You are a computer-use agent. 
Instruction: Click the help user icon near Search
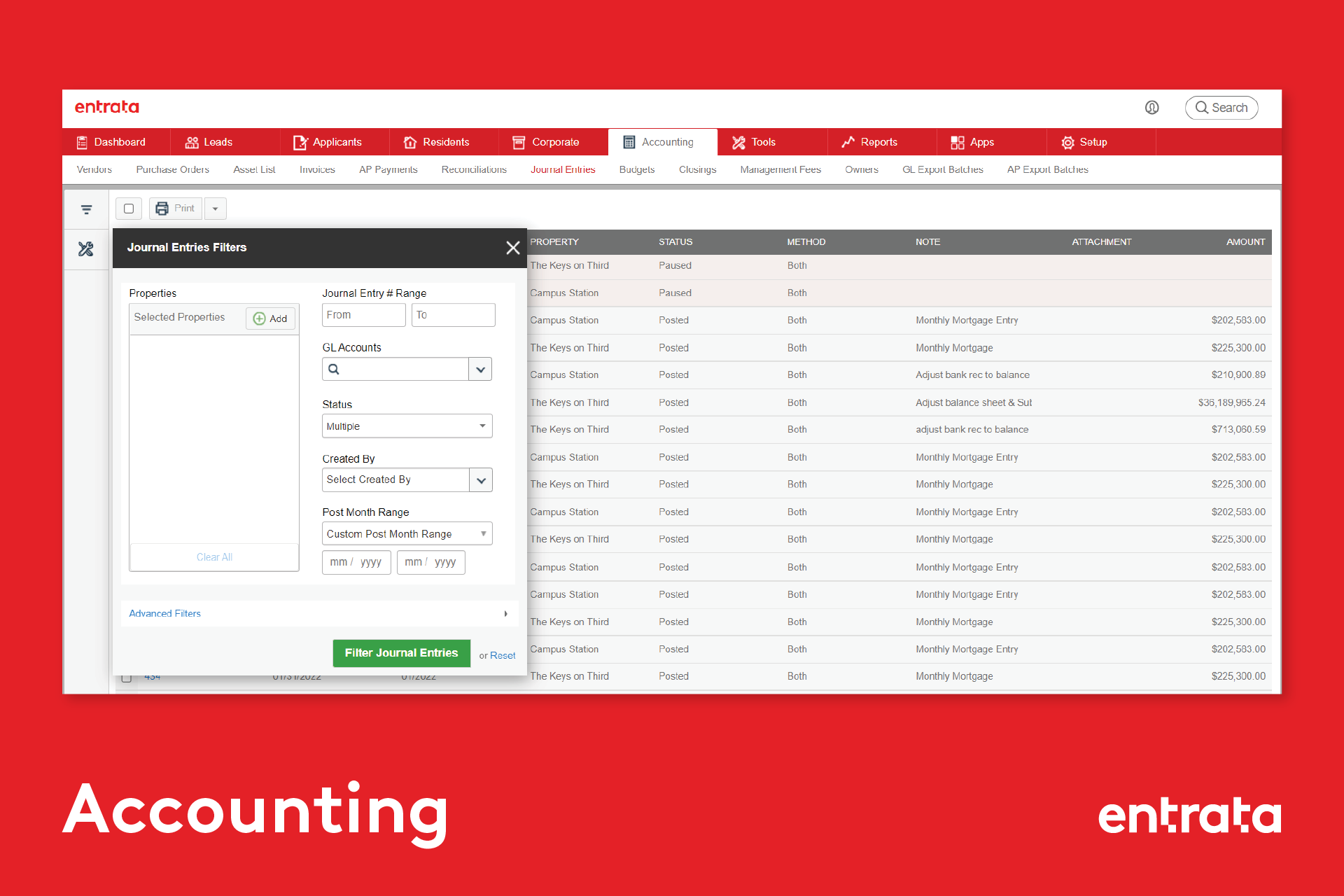click(x=1151, y=108)
